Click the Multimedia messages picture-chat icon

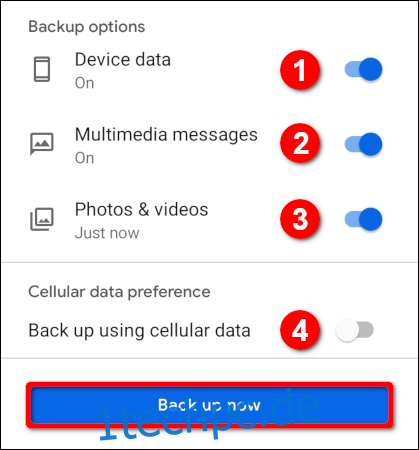[42, 144]
